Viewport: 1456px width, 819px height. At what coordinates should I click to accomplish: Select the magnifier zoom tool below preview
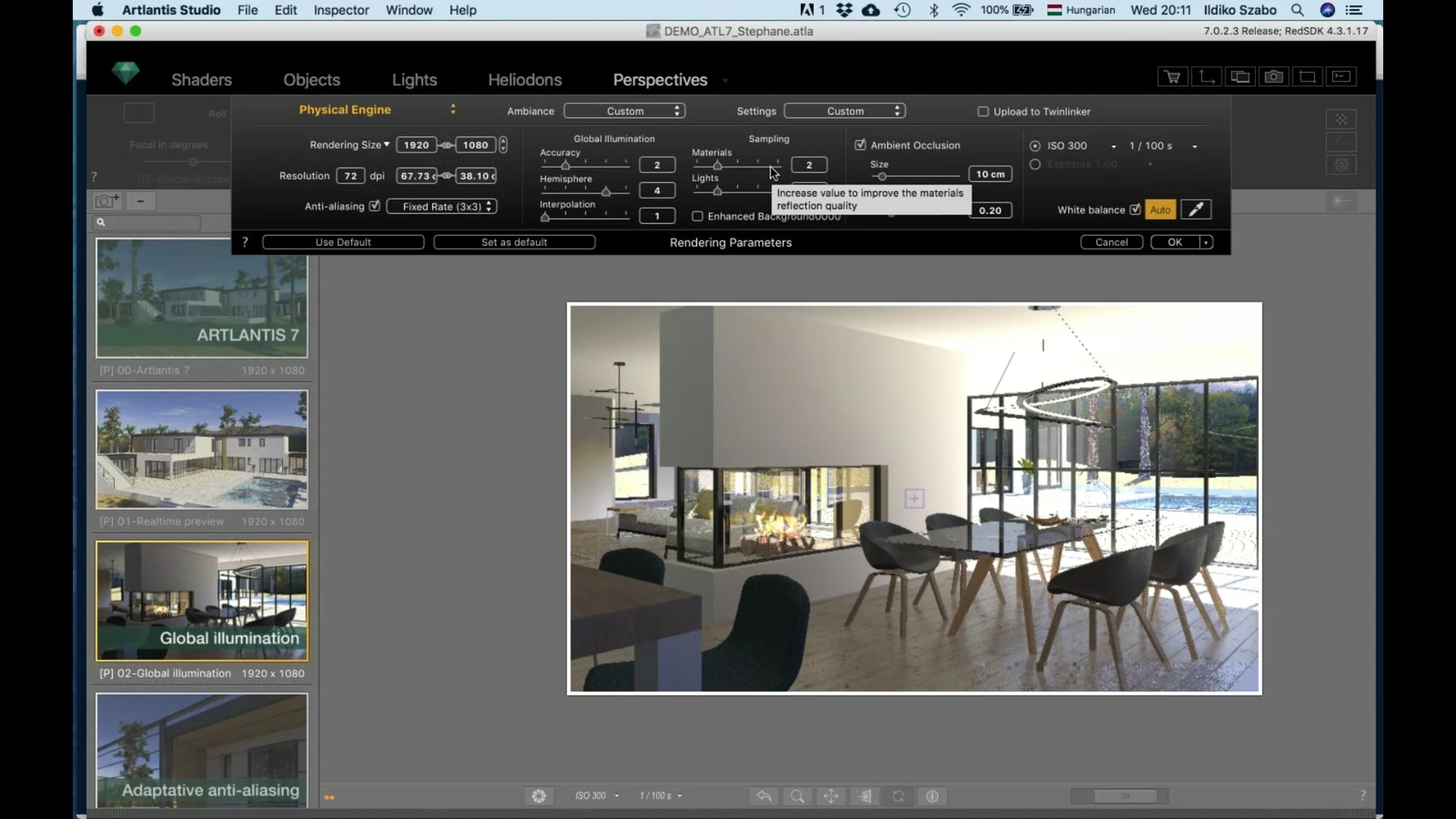click(x=797, y=796)
